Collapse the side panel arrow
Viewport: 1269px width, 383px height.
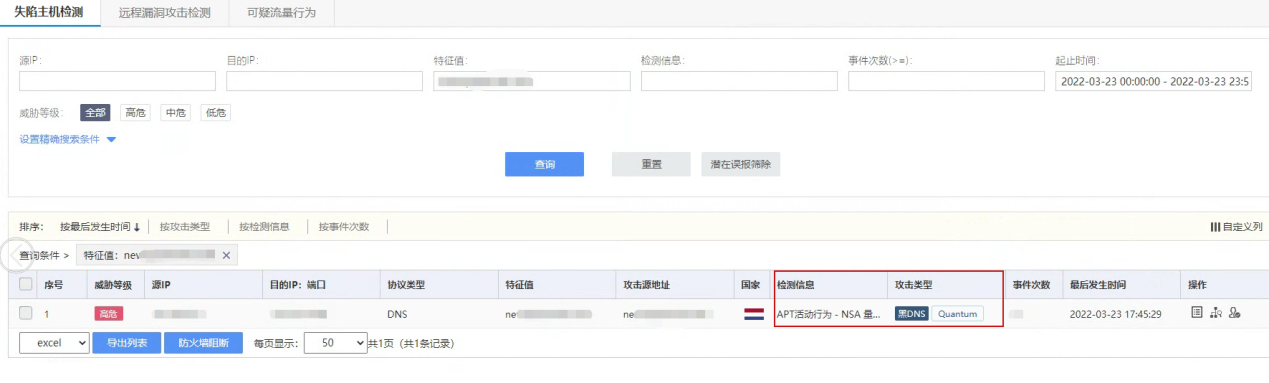(16, 256)
